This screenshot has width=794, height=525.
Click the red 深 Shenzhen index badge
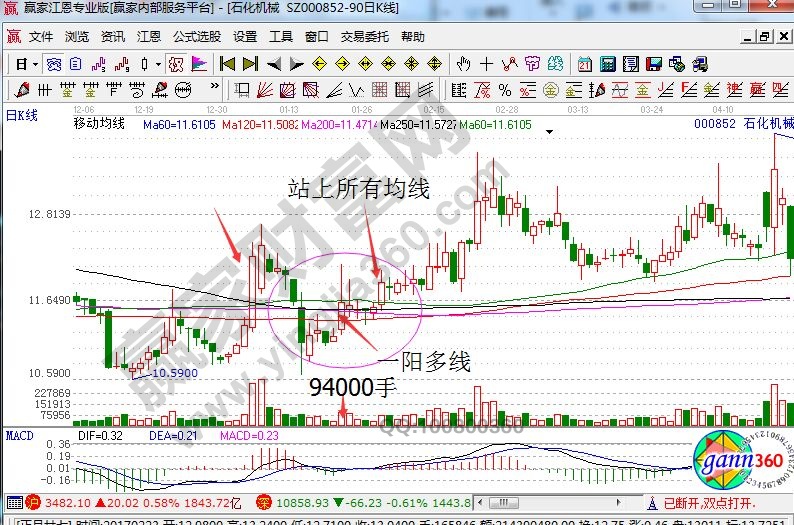click(x=264, y=503)
